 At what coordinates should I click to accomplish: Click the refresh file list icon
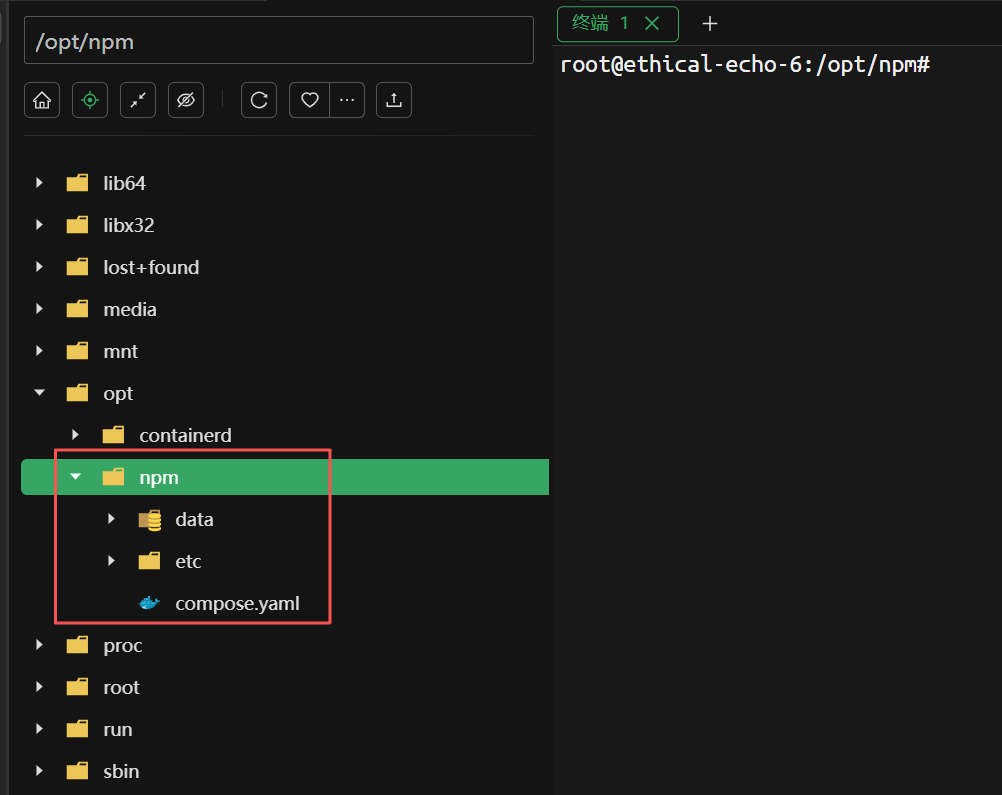pos(259,100)
